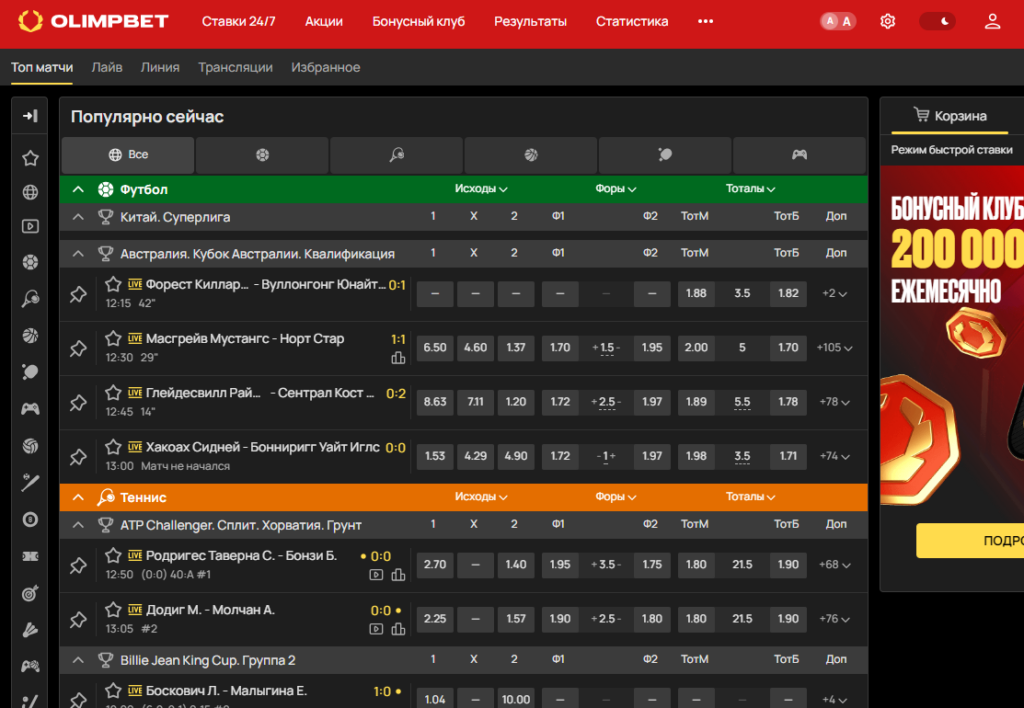Screen dimensions: 1024x708
Task: Filter popular matches by basketball icon tab
Action: [x=531, y=155]
